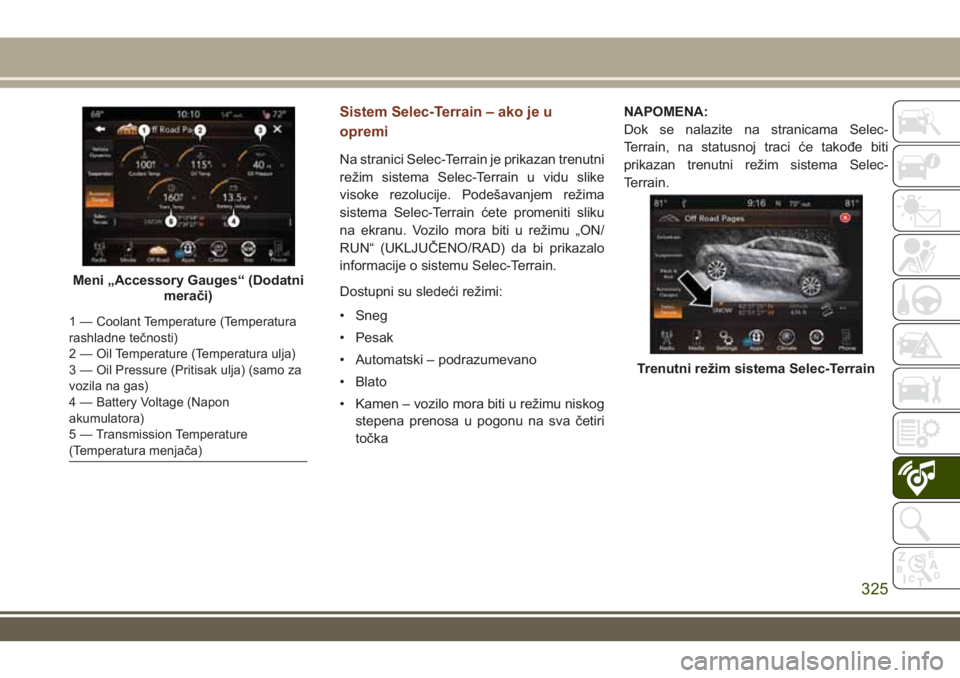Click caption 'Trenutni režim sistema Selec-Terrain'
960x678 pixels.
click(756, 369)
